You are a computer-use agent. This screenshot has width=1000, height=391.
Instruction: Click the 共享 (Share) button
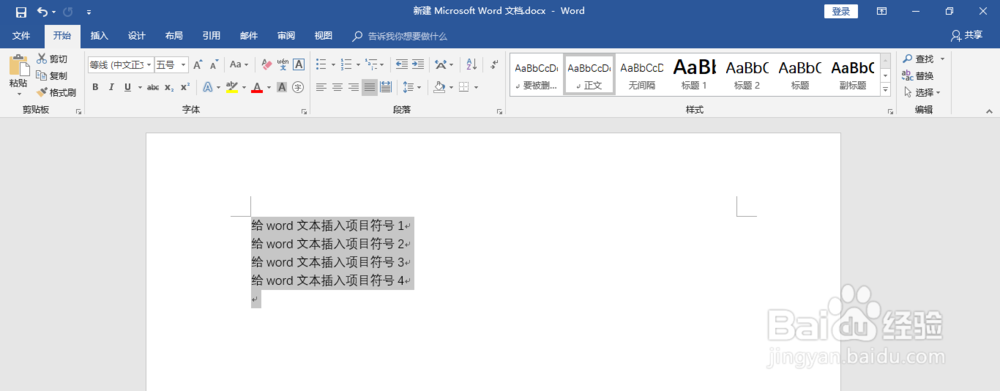pyautogui.click(x=966, y=35)
